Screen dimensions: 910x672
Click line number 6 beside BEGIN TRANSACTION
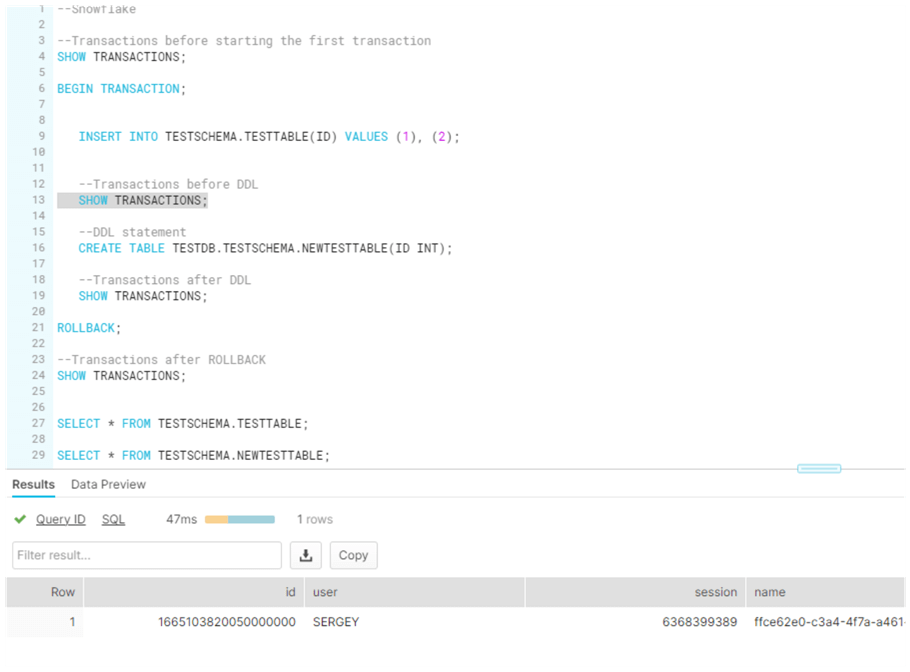coord(40,88)
